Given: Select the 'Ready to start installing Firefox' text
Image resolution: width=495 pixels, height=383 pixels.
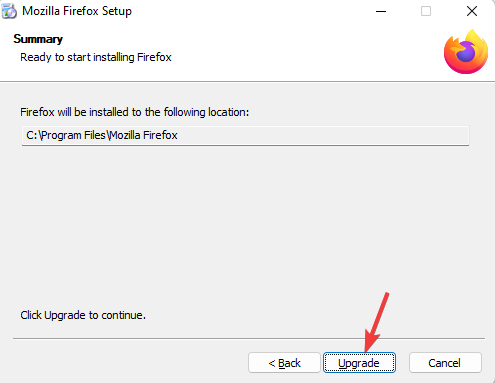Looking at the screenshot, I should point(96,57).
